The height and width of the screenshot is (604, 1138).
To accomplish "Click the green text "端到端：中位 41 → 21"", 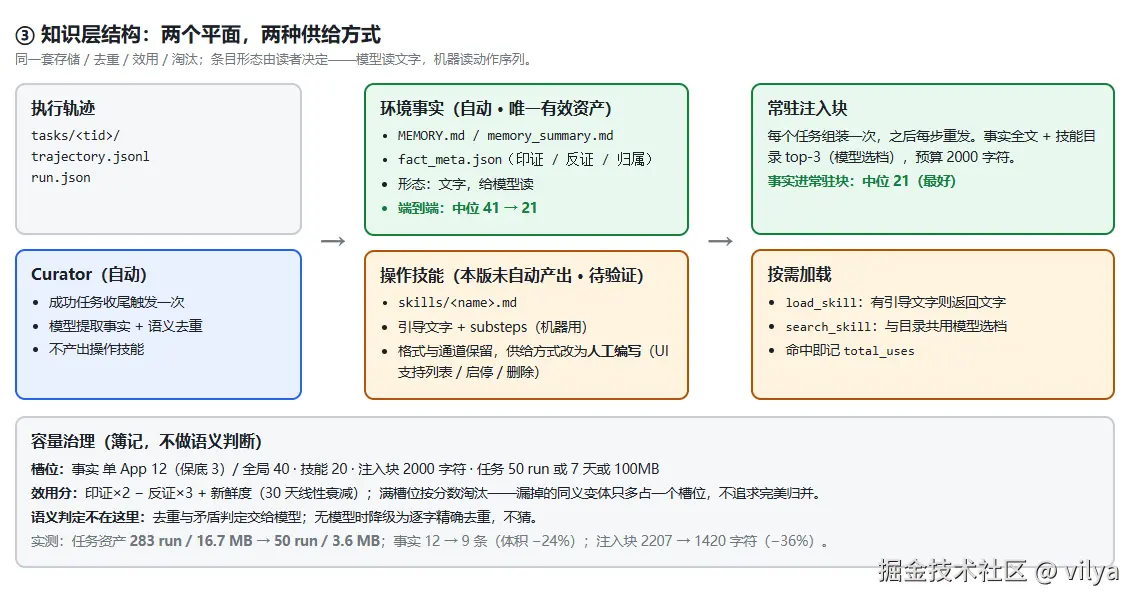I will 467,208.
